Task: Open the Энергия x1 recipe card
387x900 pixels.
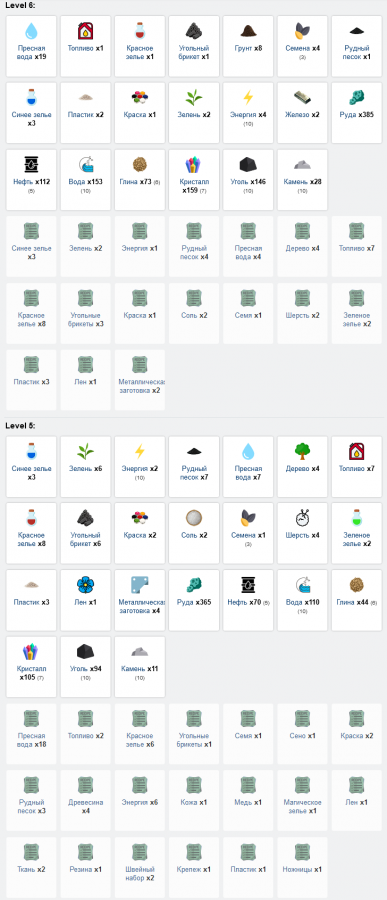Action: [x=140, y=246]
